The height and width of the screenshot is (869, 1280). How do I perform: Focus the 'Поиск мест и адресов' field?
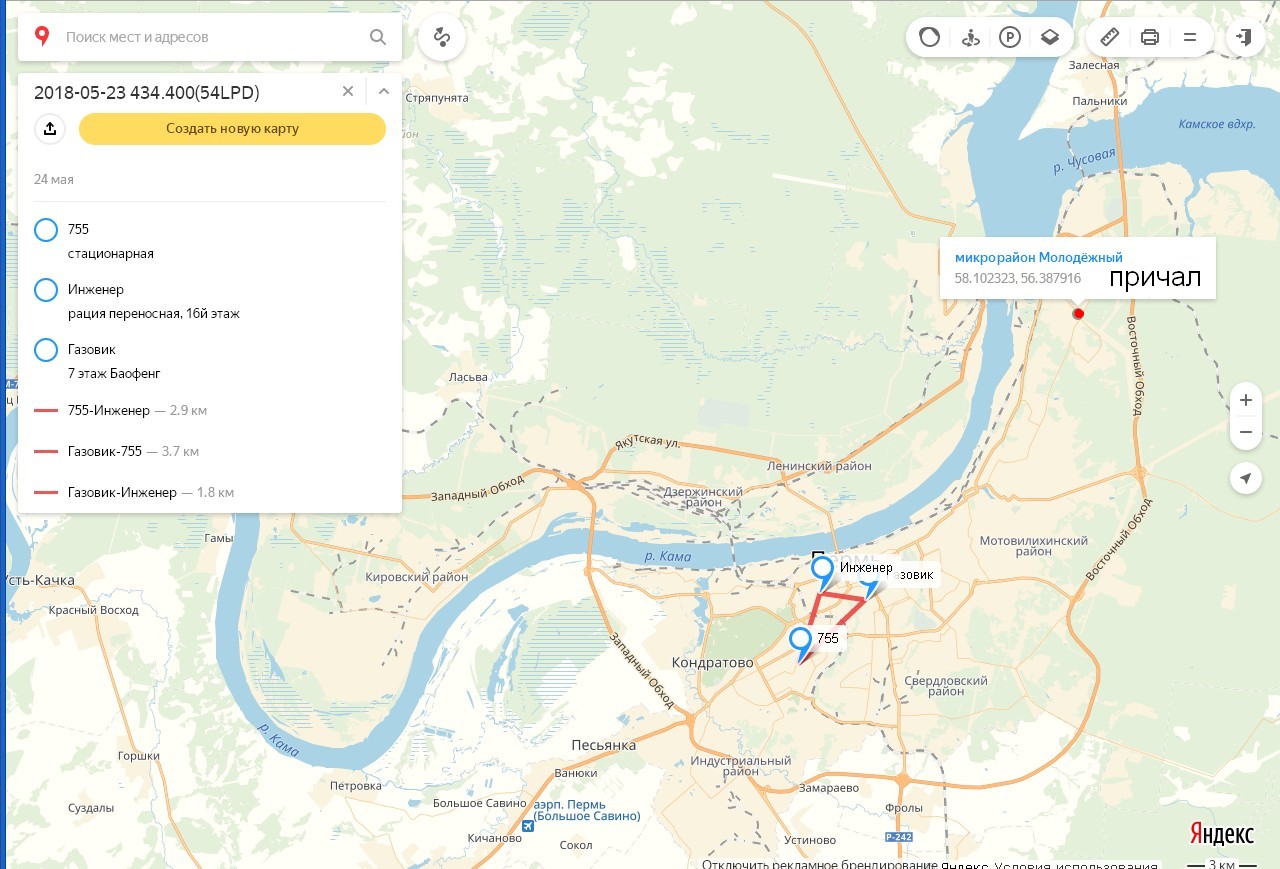(210, 37)
